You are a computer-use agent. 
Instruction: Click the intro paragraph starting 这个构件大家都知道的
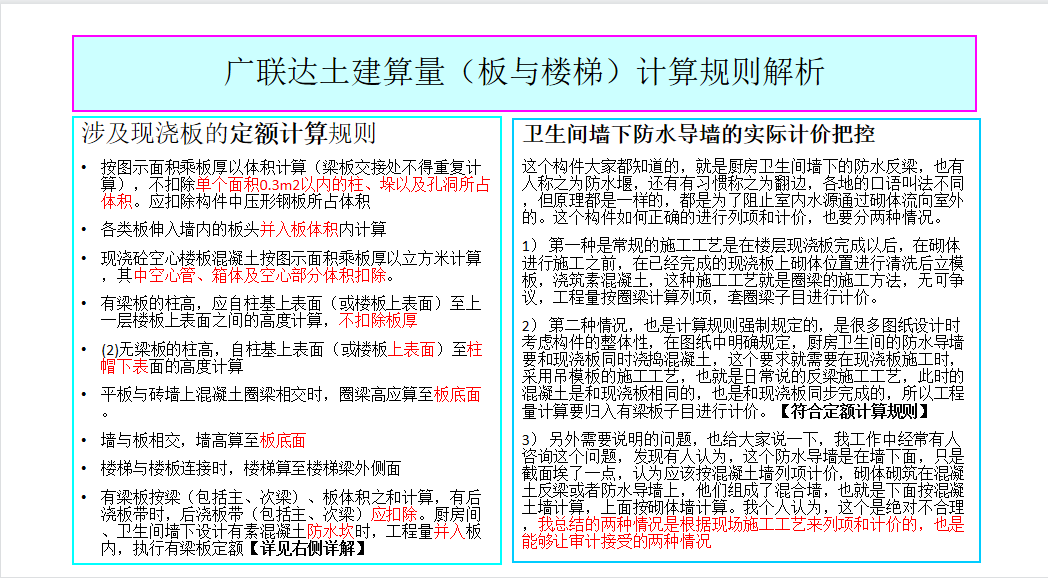(743, 192)
